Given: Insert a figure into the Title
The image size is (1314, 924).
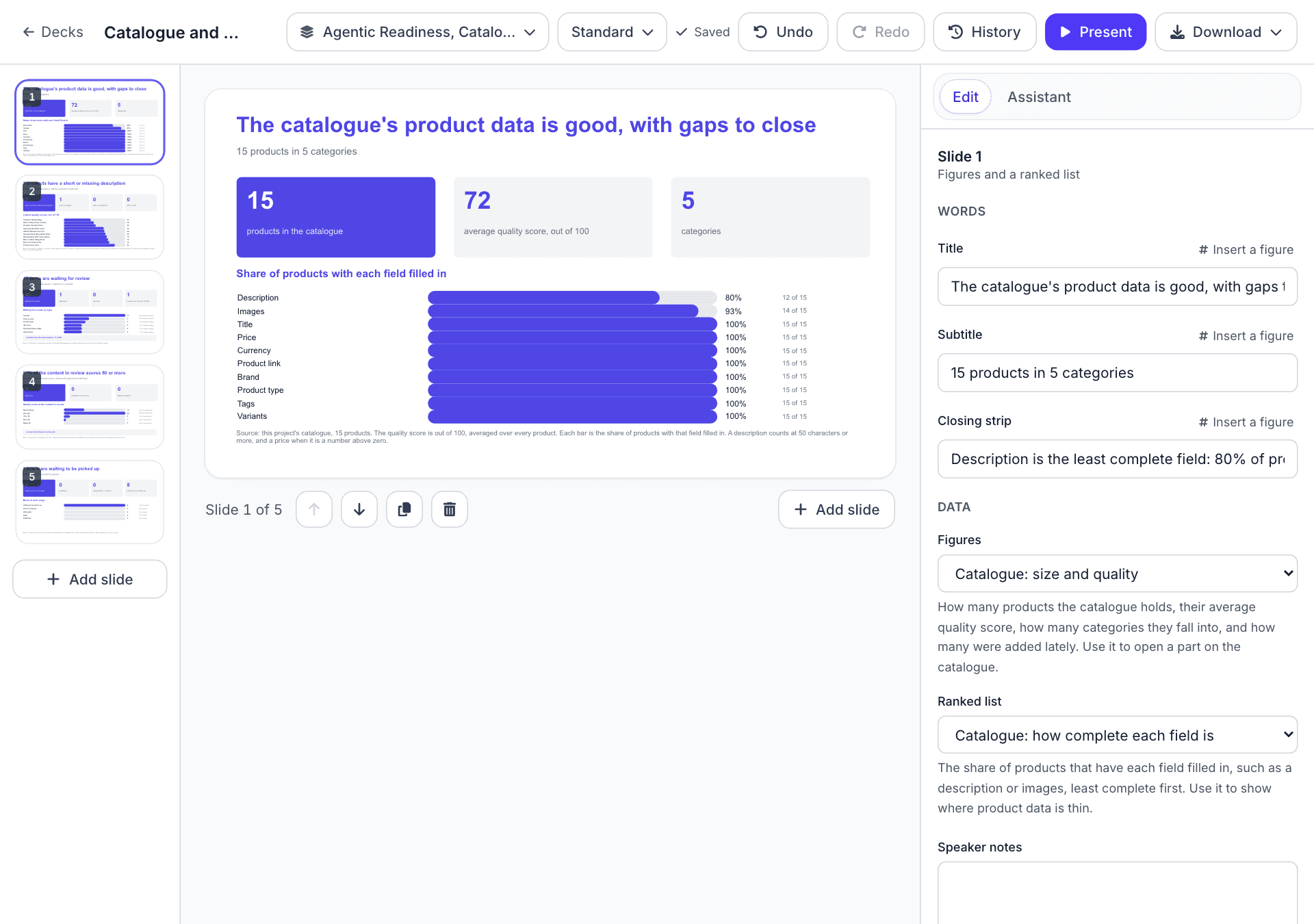Looking at the screenshot, I should click(x=1246, y=250).
